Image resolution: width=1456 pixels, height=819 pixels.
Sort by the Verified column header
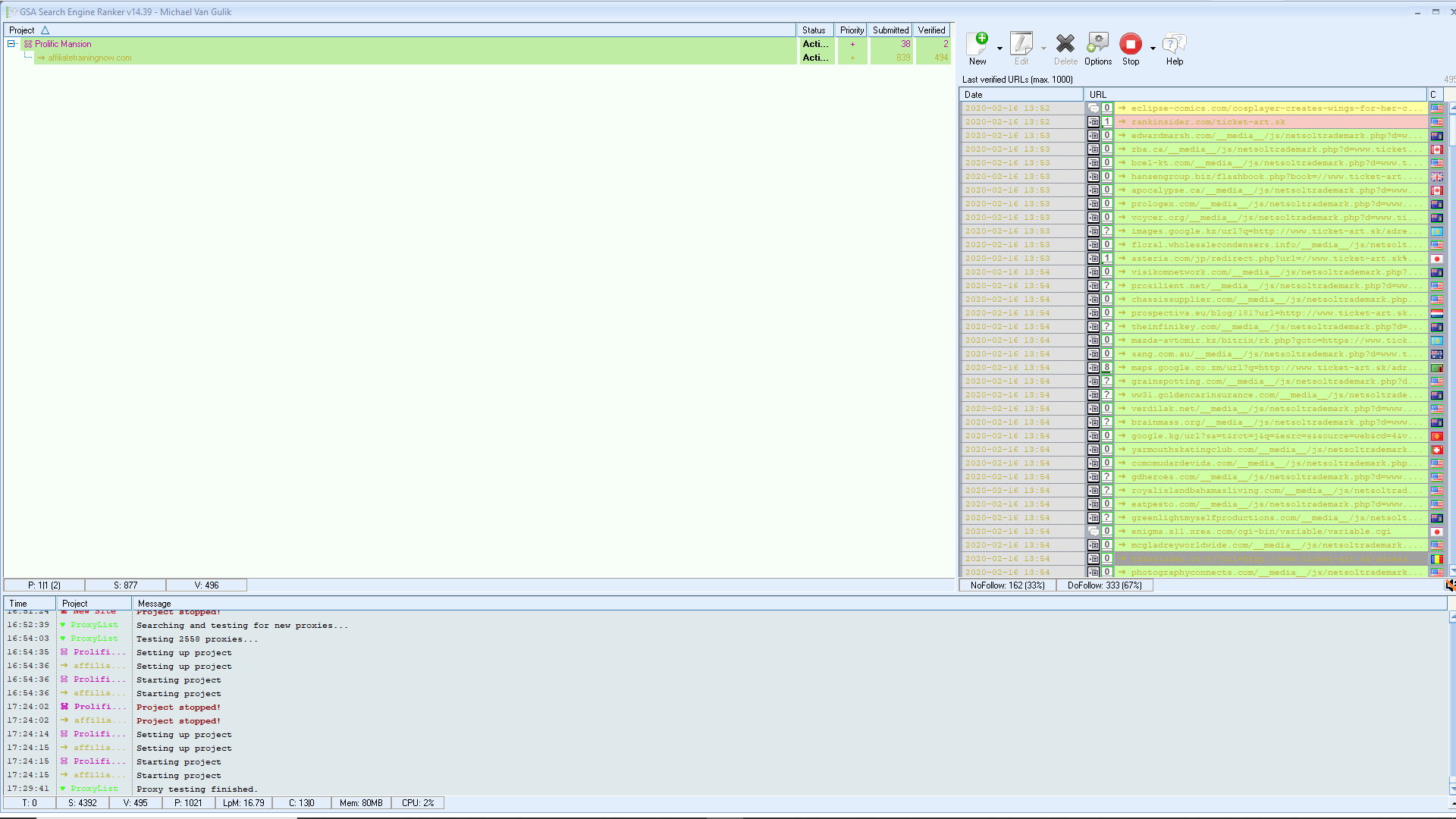click(x=932, y=30)
